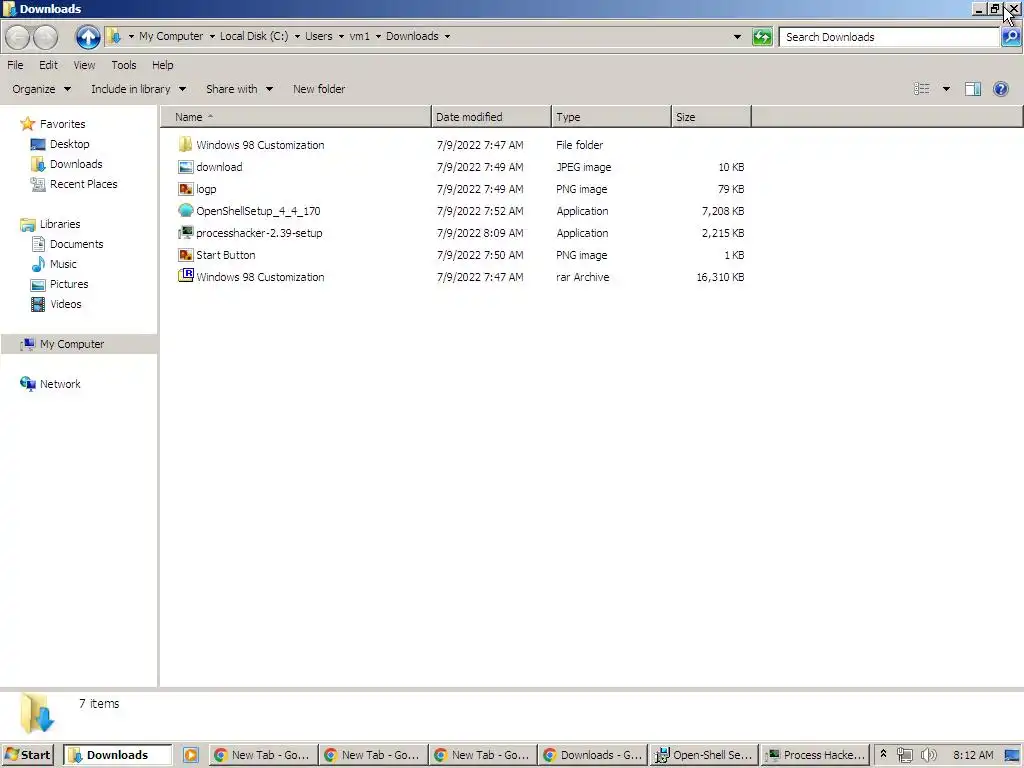The height and width of the screenshot is (768, 1024).
Task: Click the Show desktop tray icon
Action: [x=1012, y=755]
